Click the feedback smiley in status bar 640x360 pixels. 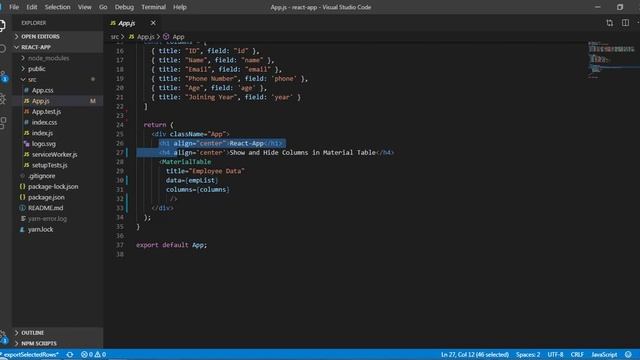(628, 354)
